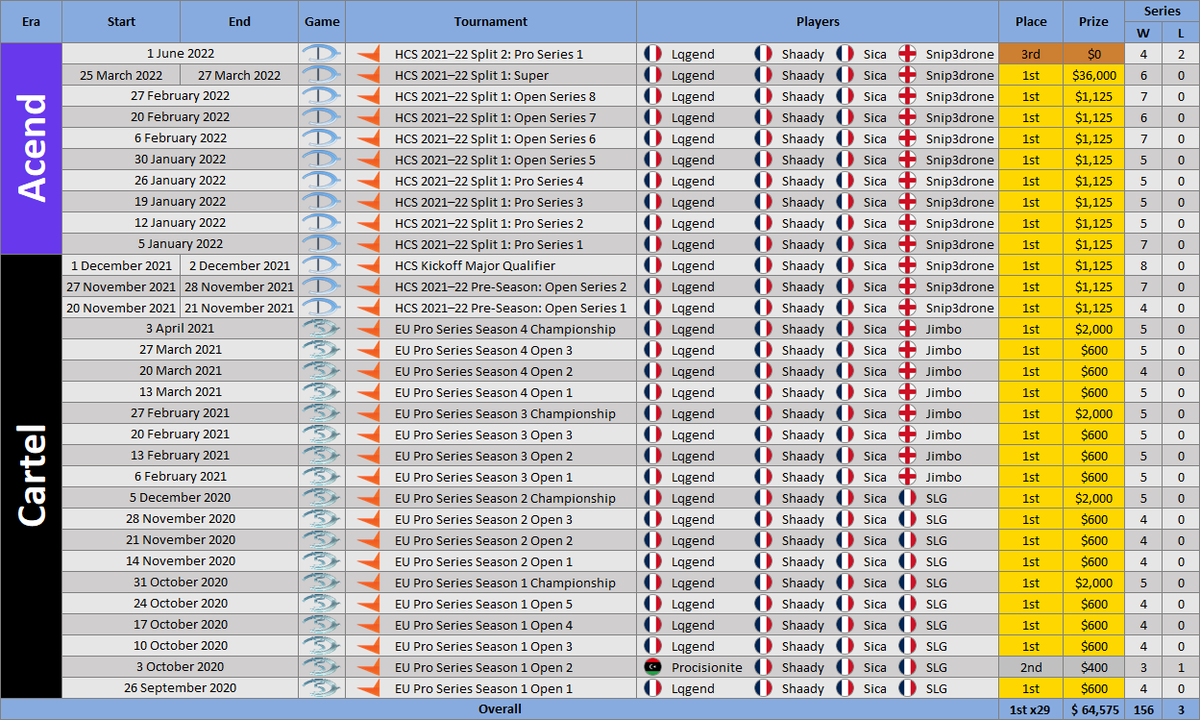Click 'HCS Kickoff Major Qualifier' tournament name
Screen dimensions: 1200x720
pyautogui.click(x=475, y=266)
